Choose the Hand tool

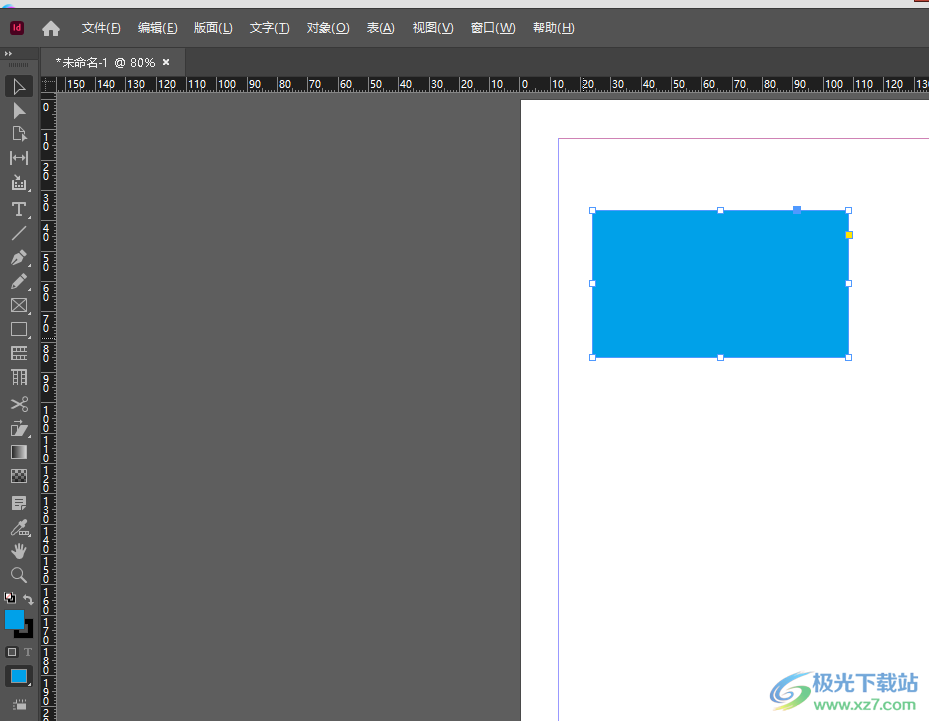click(x=18, y=551)
